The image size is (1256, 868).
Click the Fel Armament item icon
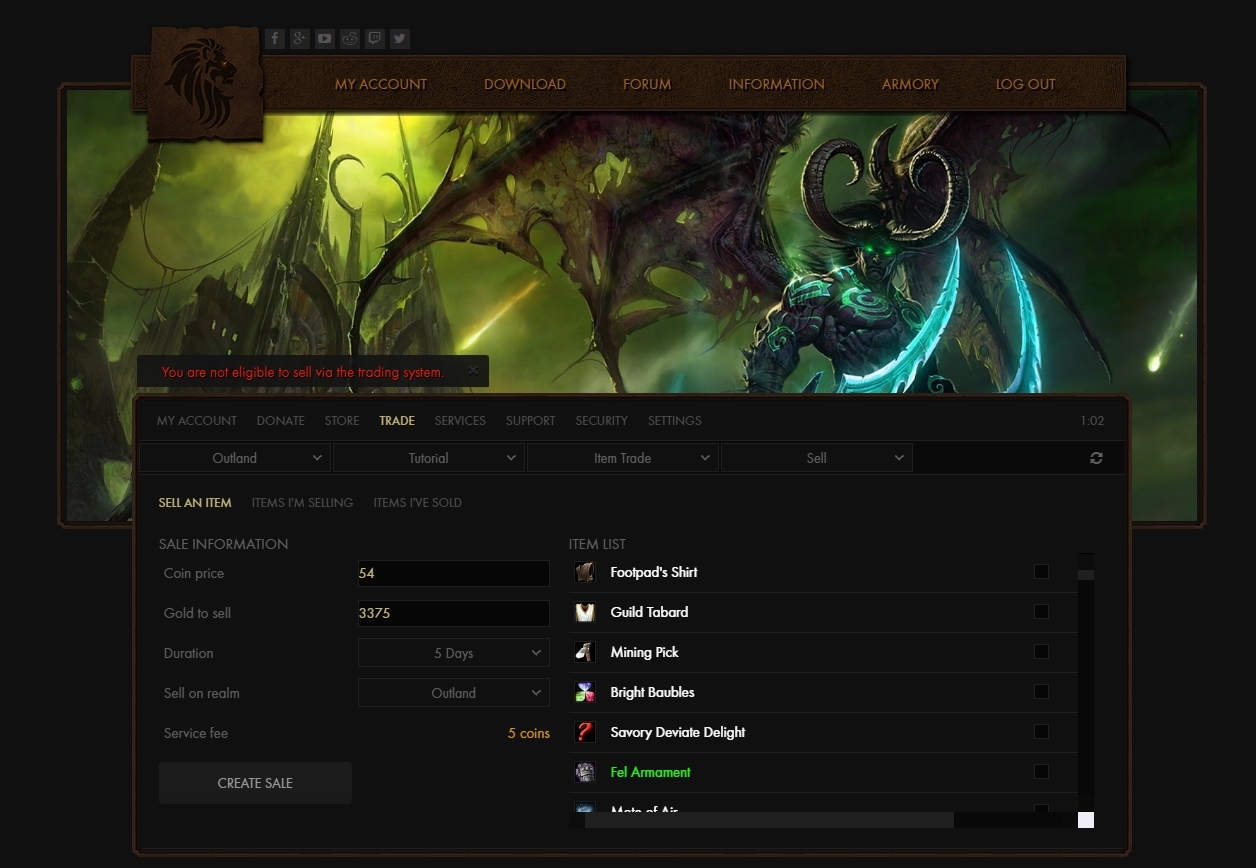click(585, 772)
